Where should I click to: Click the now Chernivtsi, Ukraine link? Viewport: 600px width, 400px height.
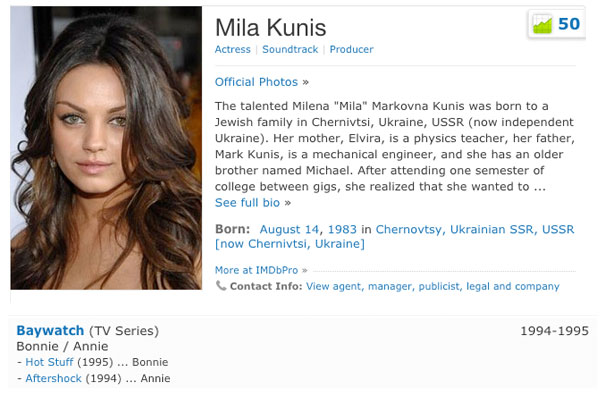point(290,244)
